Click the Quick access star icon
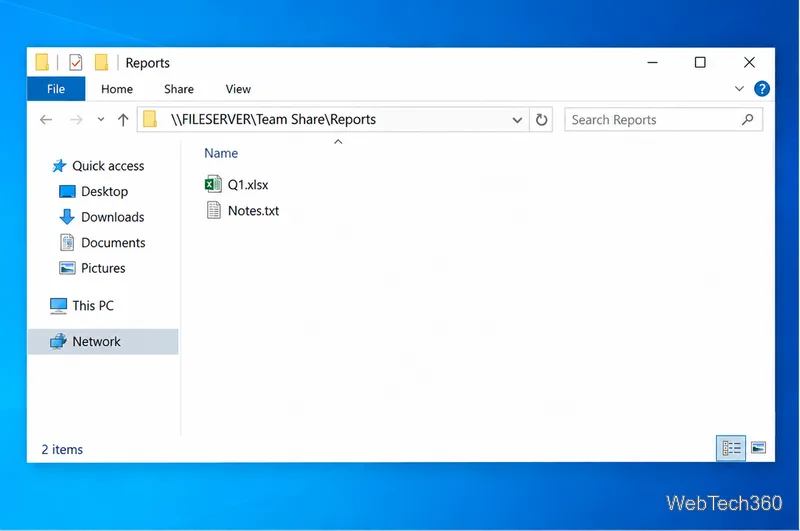The width and height of the screenshot is (800, 531). coord(59,166)
